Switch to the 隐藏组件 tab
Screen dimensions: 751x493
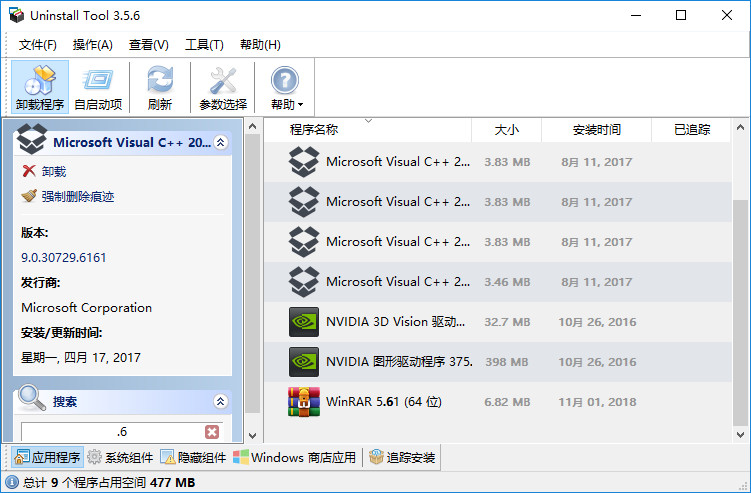point(193,457)
